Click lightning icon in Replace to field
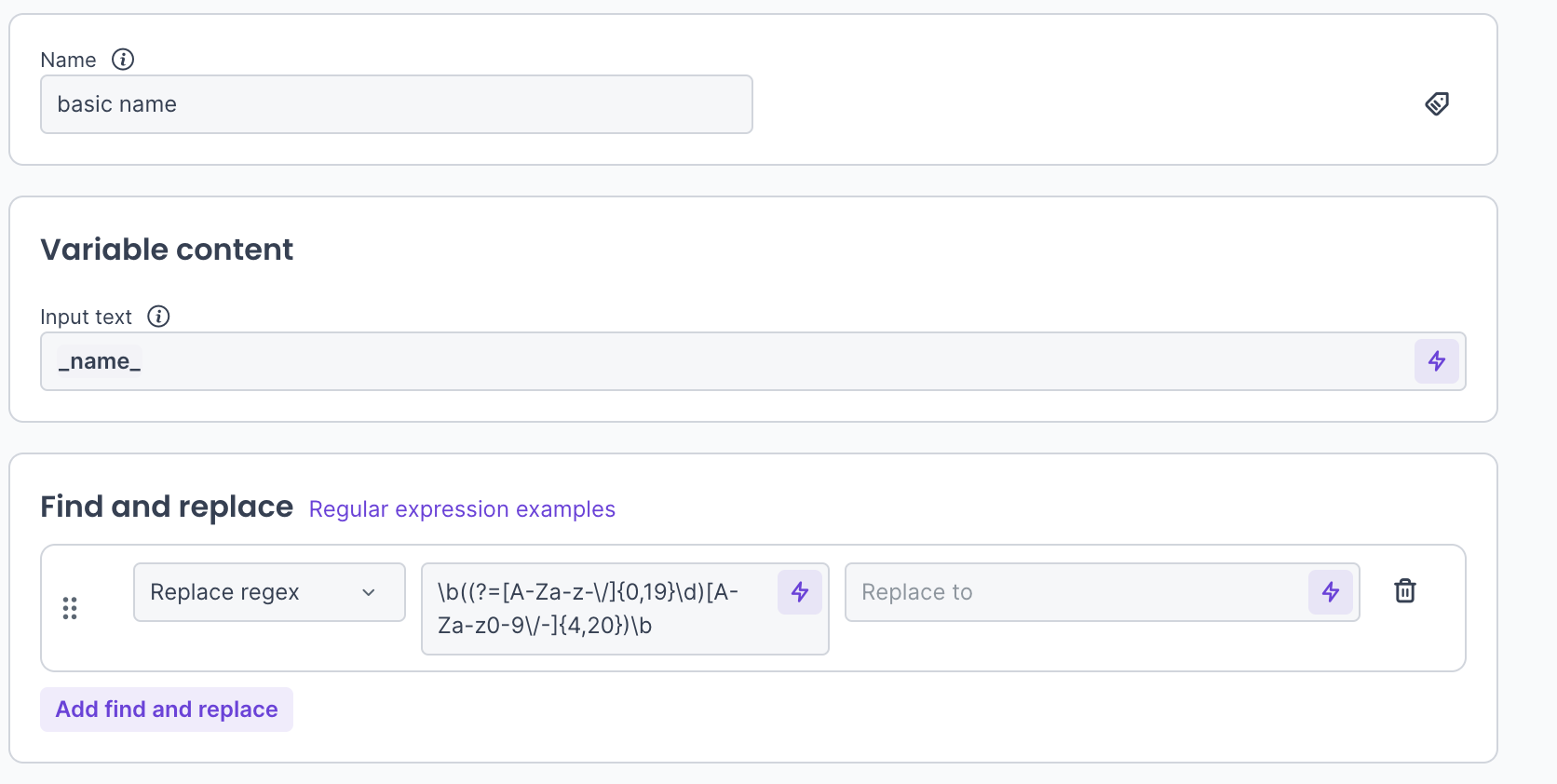1557x784 pixels. pyautogui.click(x=1330, y=592)
